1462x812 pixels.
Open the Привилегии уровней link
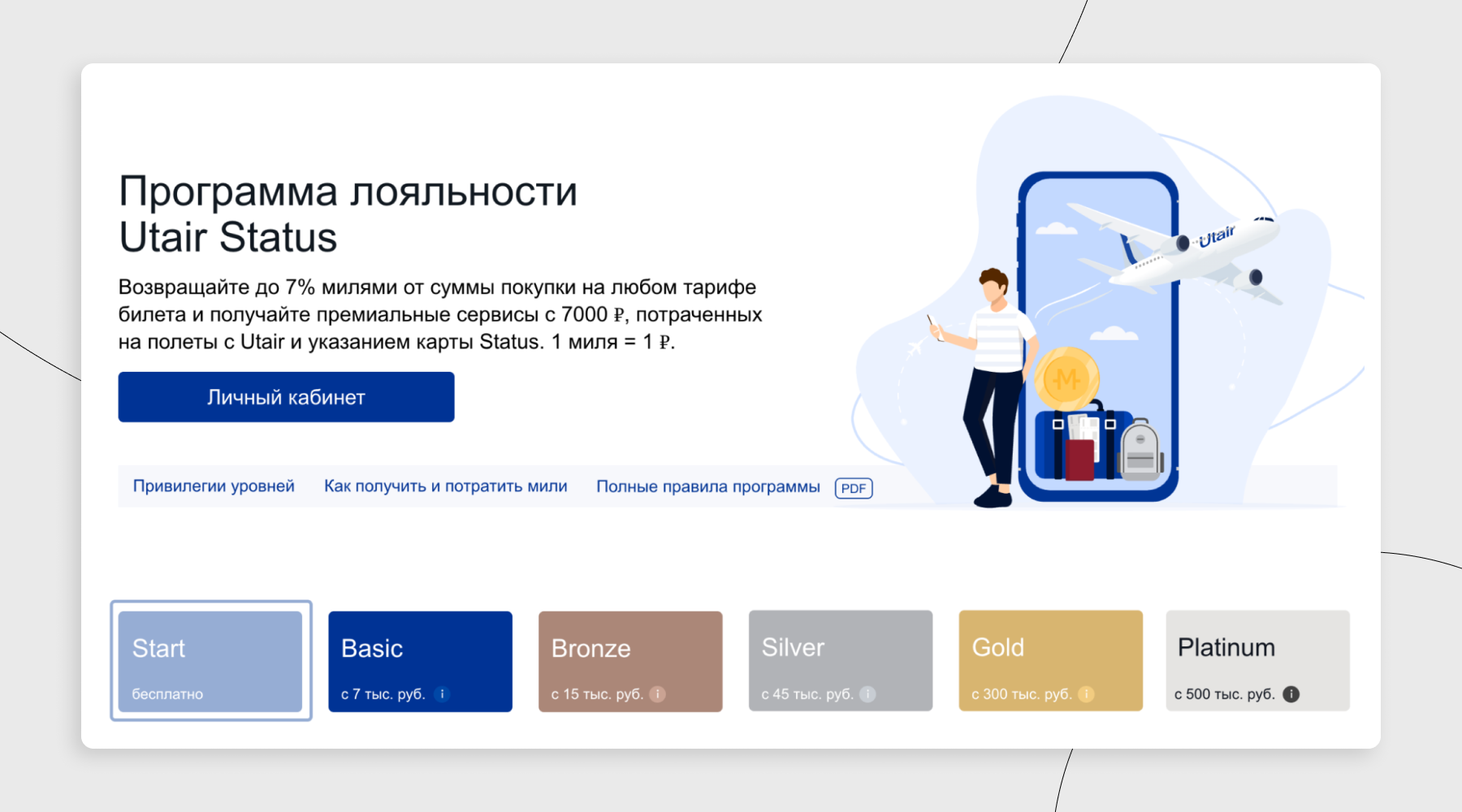click(214, 486)
